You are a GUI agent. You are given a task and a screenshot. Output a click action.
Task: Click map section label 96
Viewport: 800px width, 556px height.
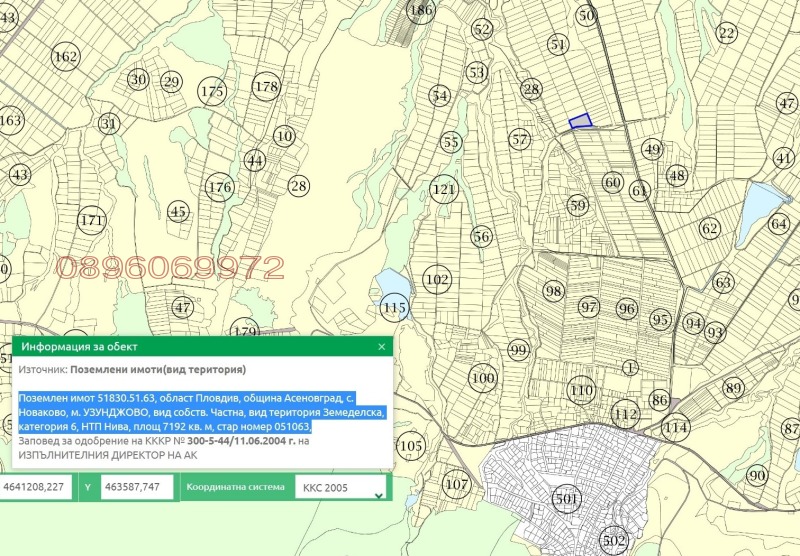click(627, 309)
